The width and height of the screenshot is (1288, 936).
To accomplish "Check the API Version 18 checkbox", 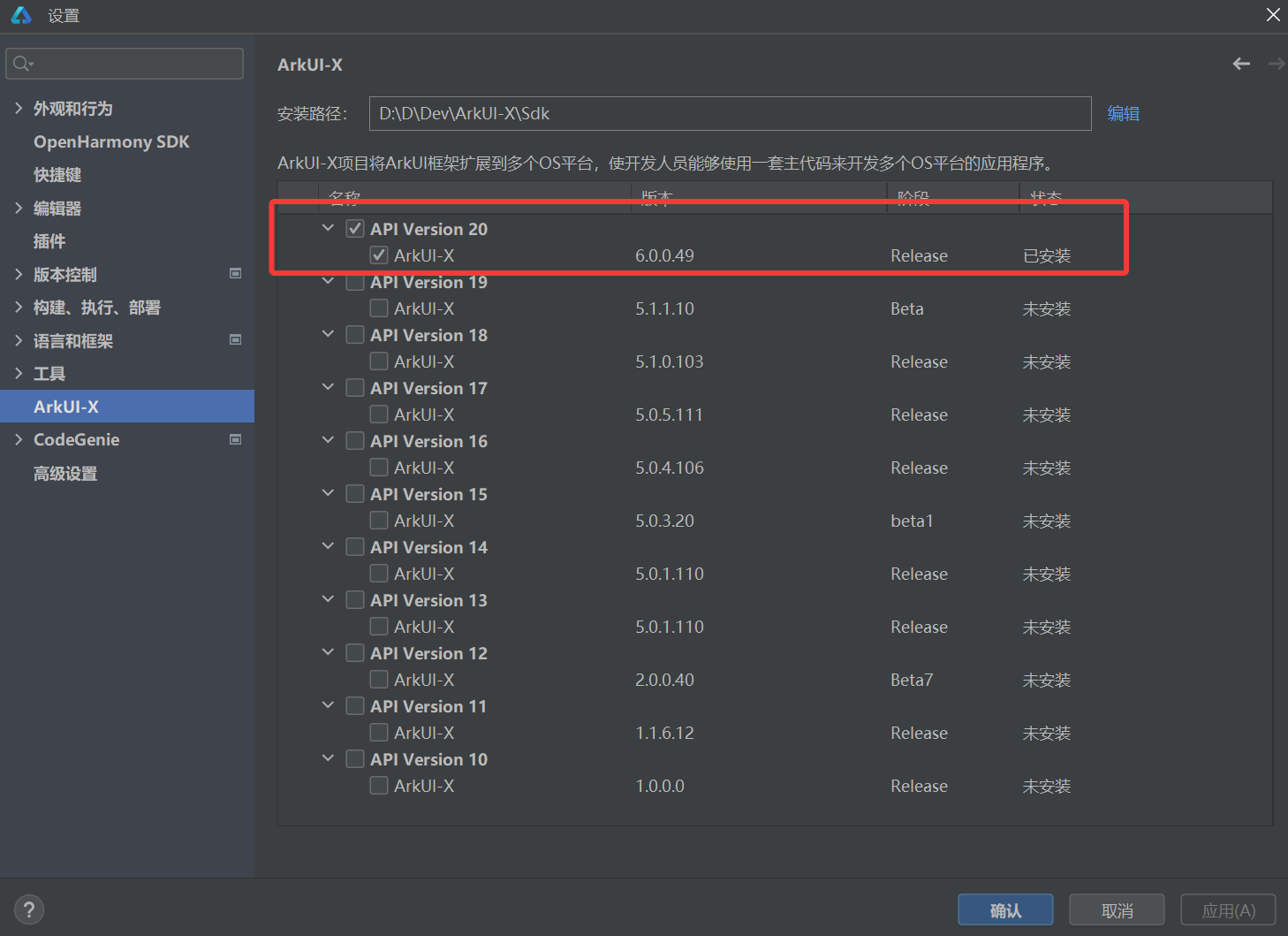I will coord(355,335).
